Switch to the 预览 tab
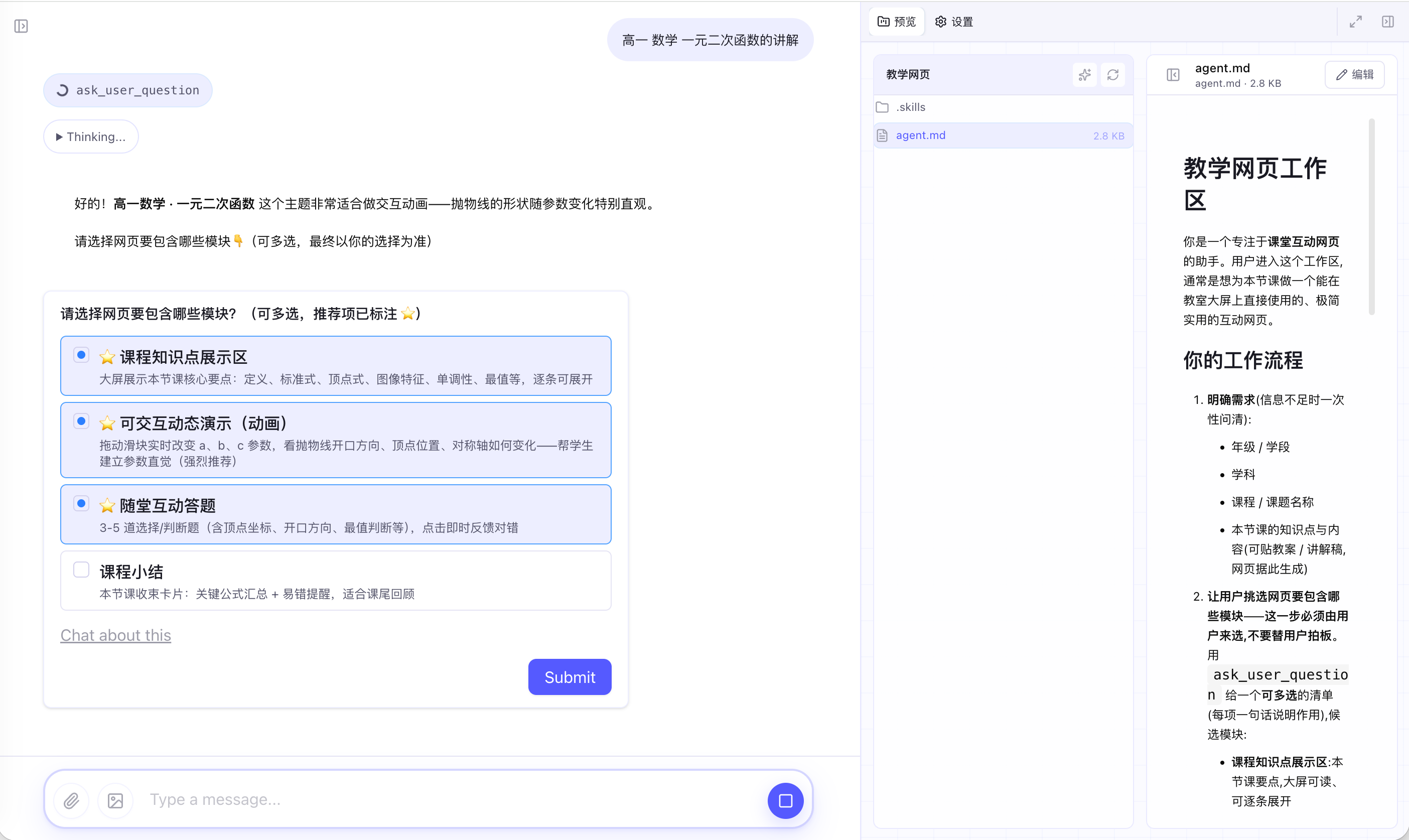Viewport: 1409px width, 840px height. tap(896, 22)
